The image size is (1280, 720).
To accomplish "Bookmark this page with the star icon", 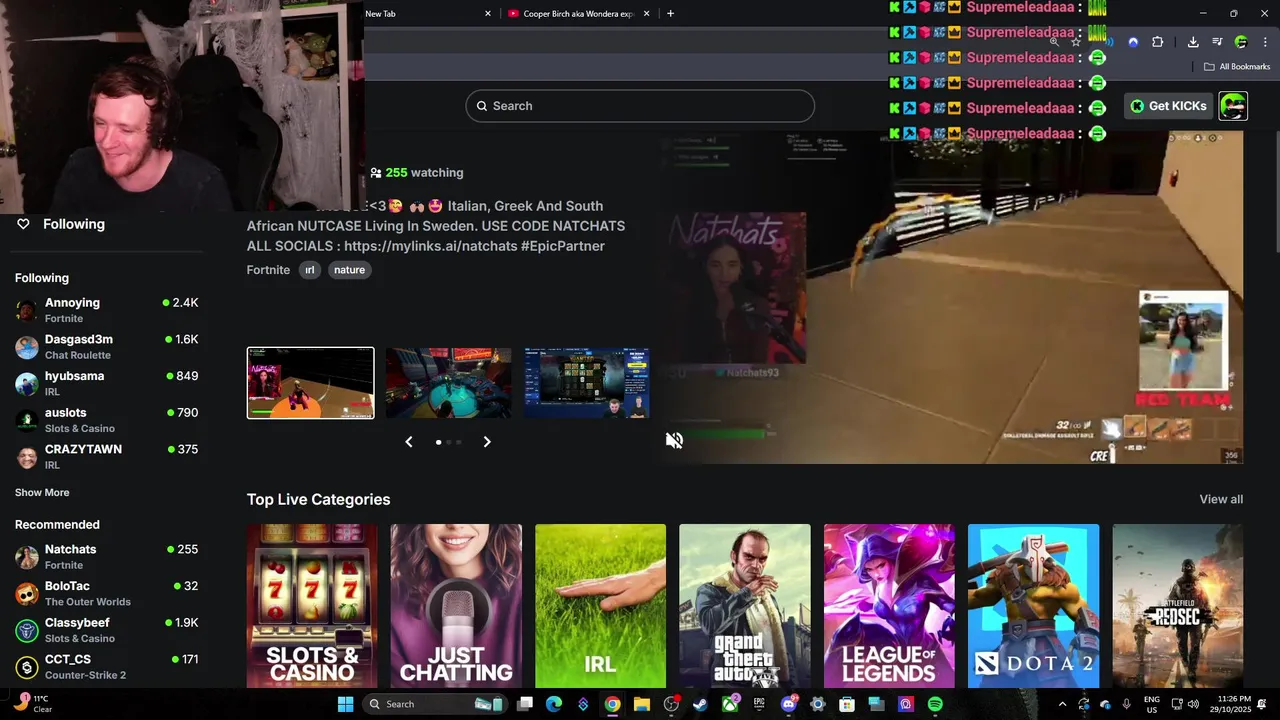I will click(x=1076, y=42).
